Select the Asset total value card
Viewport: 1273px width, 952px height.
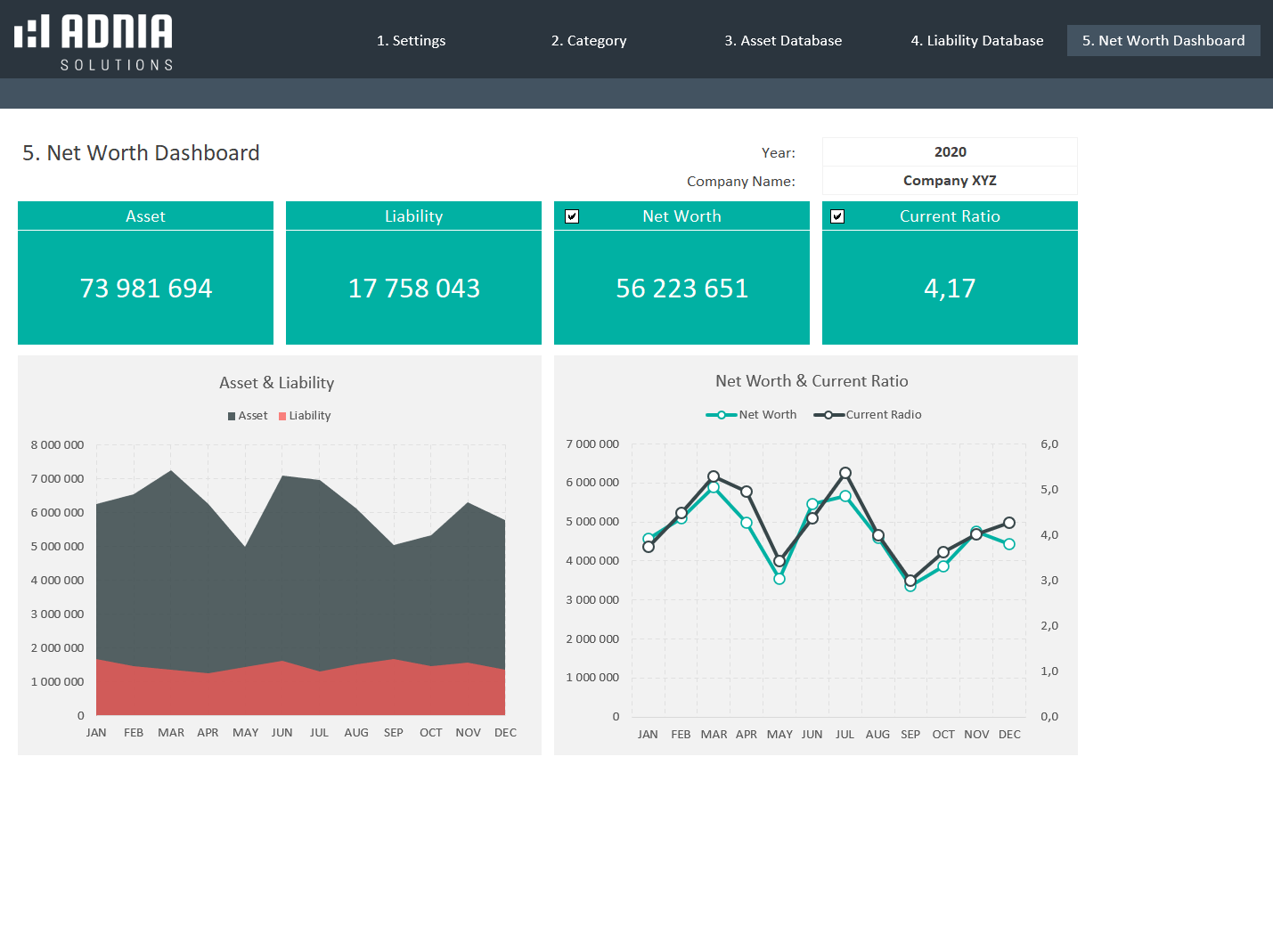point(146,288)
